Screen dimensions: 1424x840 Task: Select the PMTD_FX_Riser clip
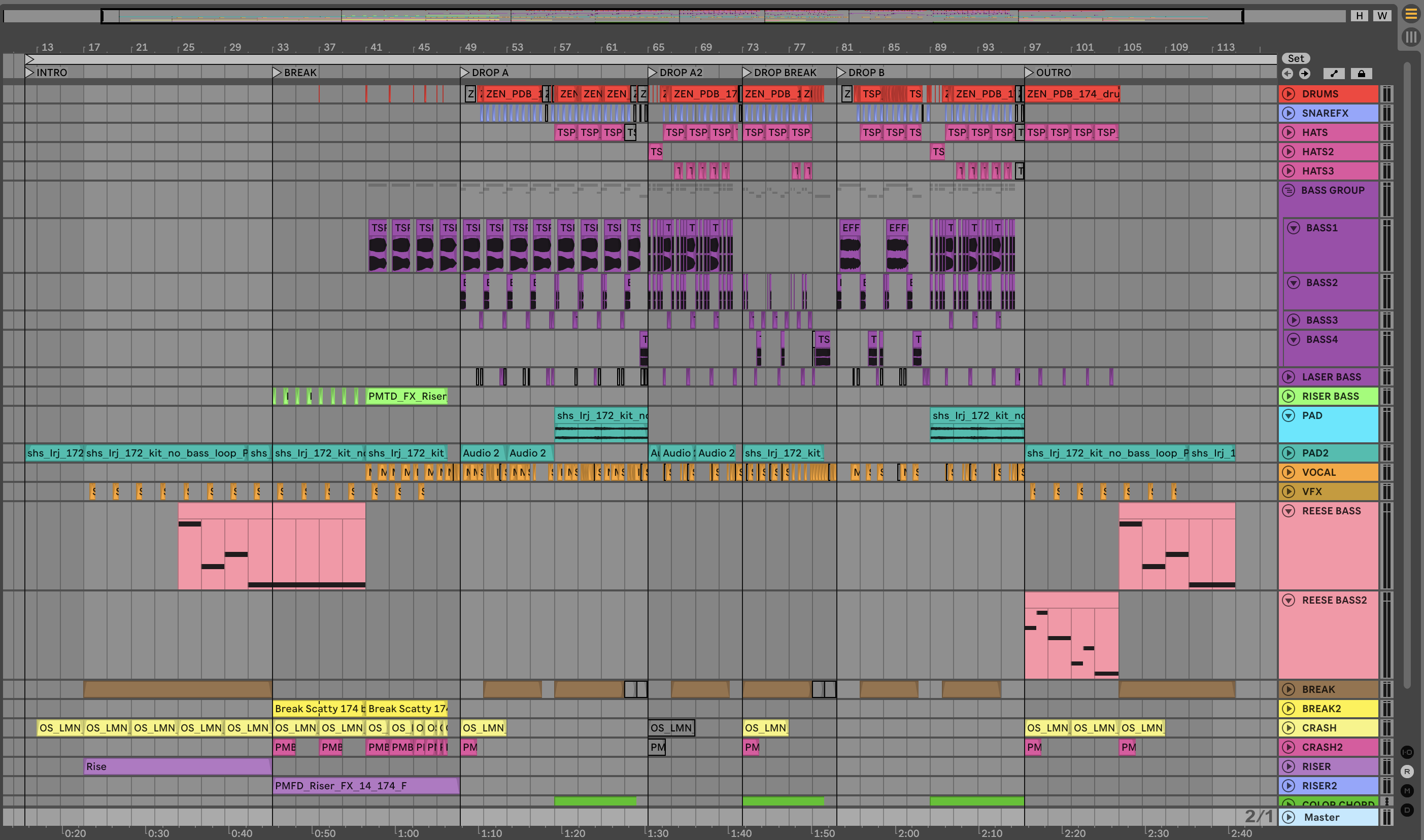(406, 396)
